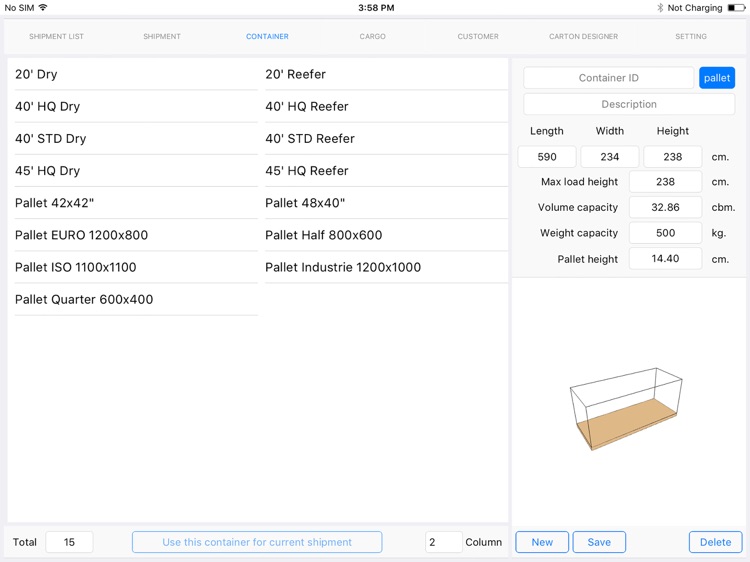This screenshot has width=750, height=562.
Task: Switch to the Shipment tab
Action: (x=162, y=36)
